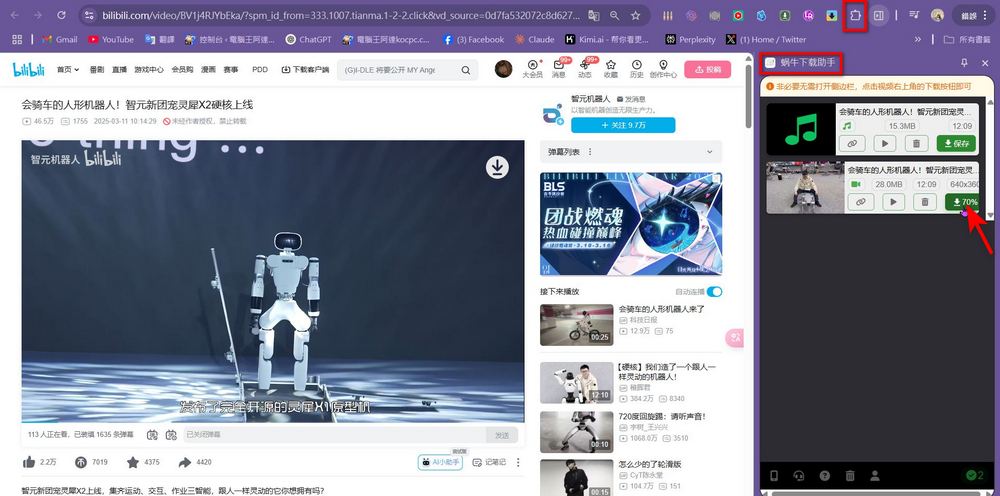The width and height of the screenshot is (1000, 496).
Task: Click the phone icon in panel footer
Action: tap(774, 476)
